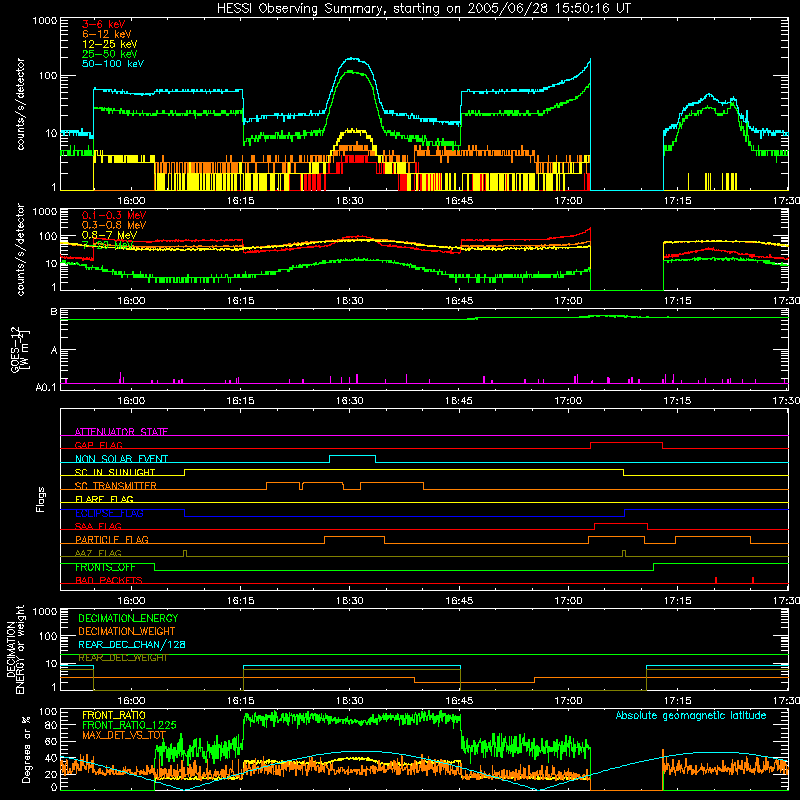Click the last BAD_PACKETS red tick near 17:25
This screenshot has width=800, height=800.
pyautogui.click(x=753, y=580)
